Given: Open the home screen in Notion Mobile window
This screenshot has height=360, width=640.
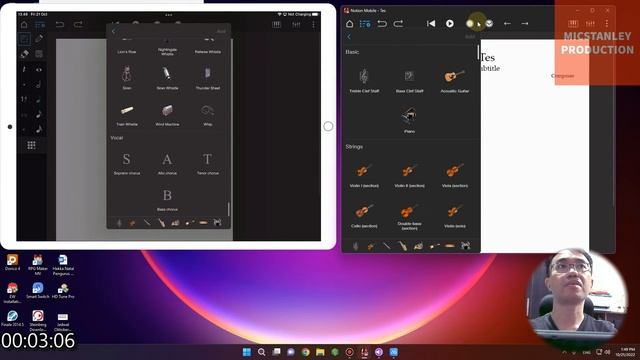Looking at the screenshot, I should (350, 24).
